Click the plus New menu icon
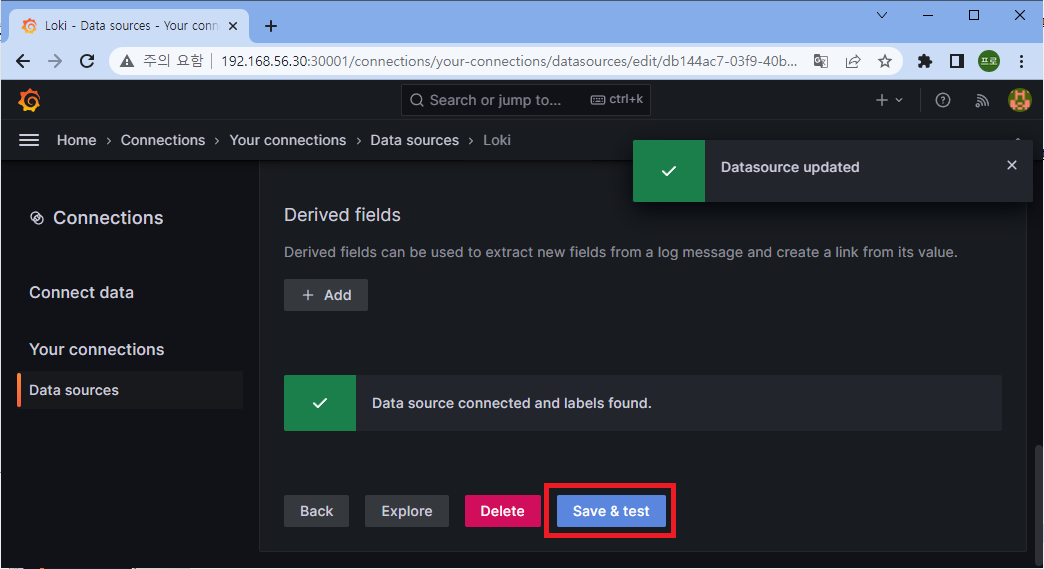The image size is (1044, 569). tap(888, 100)
